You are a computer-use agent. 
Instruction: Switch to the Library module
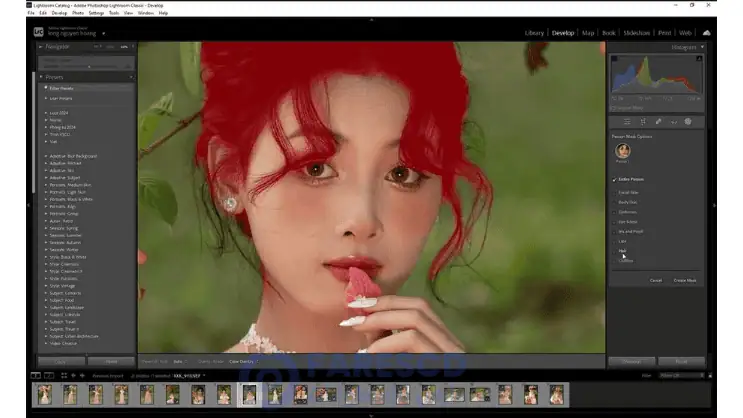(x=535, y=33)
